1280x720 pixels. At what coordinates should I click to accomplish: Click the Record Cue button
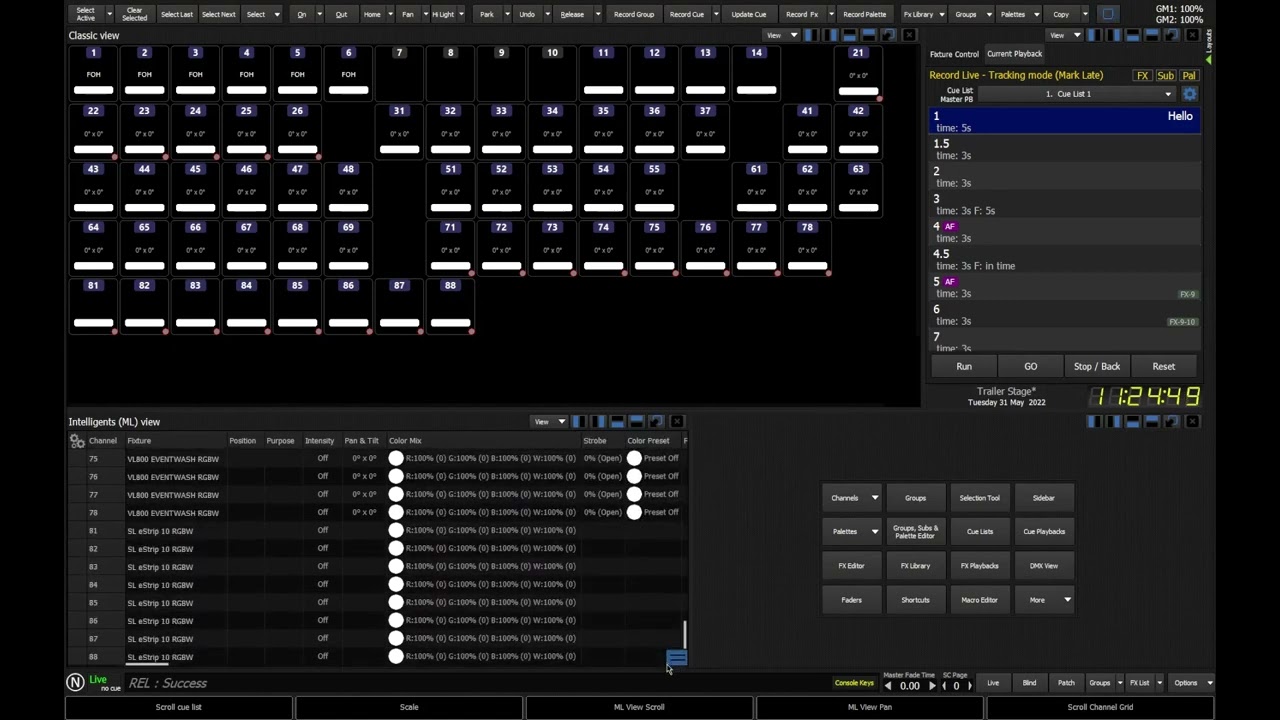[686, 14]
